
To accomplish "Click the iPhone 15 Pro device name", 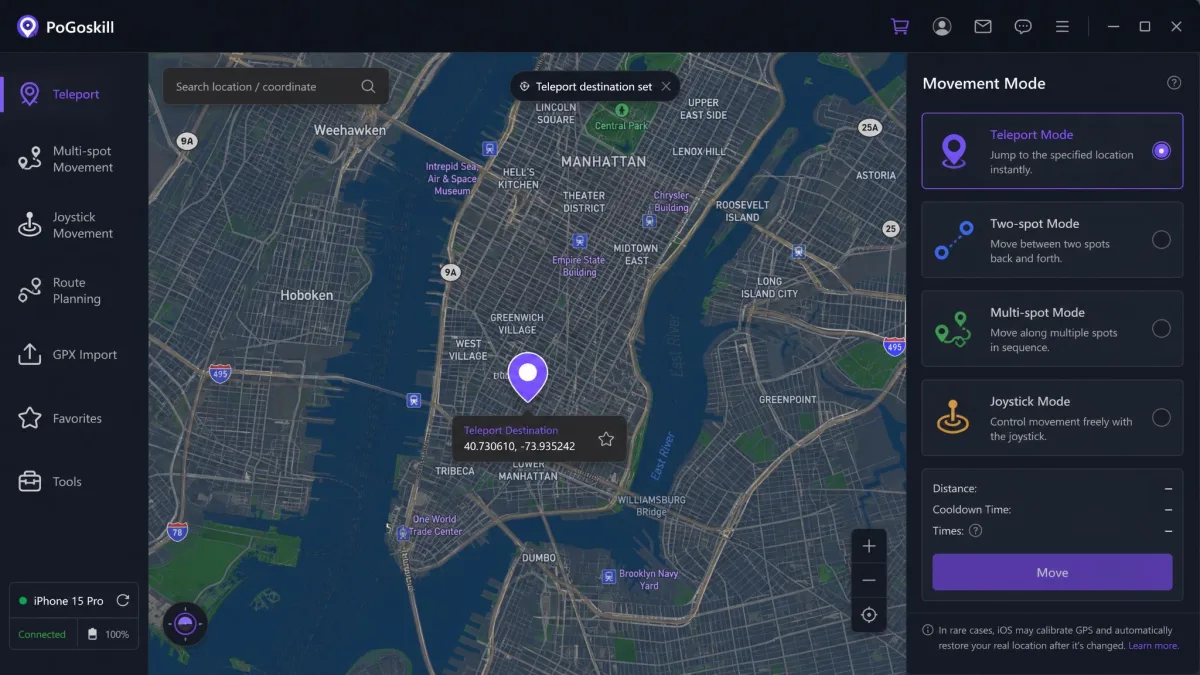I will point(68,601).
